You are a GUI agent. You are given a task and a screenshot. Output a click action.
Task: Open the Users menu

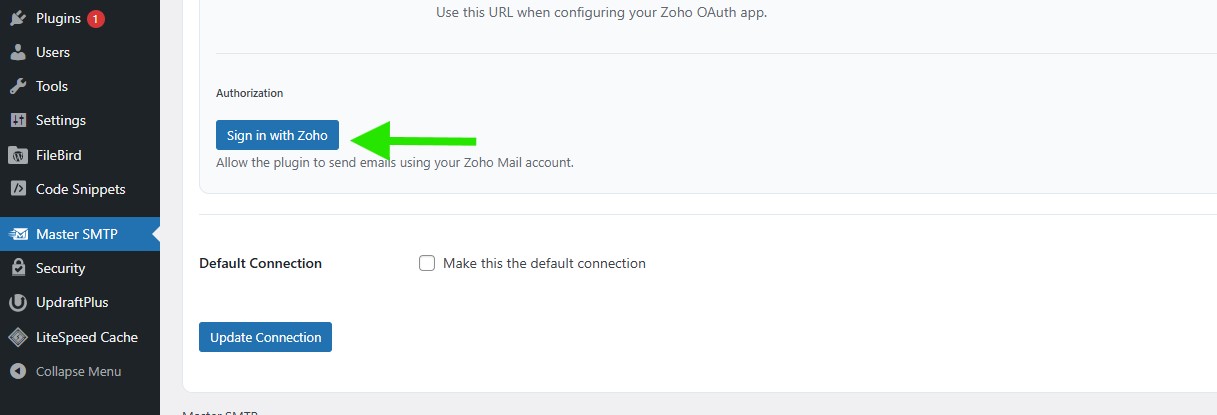click(x=53, y=52)
